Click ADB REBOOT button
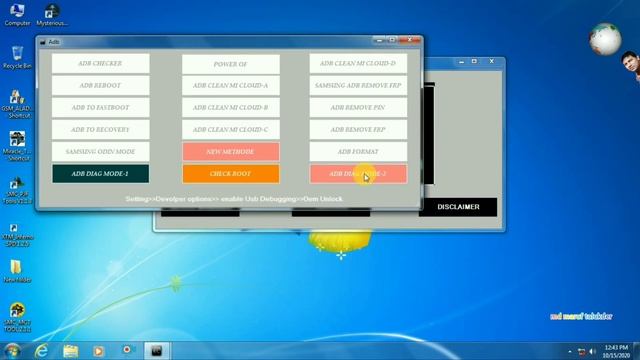 pos(100,85)
